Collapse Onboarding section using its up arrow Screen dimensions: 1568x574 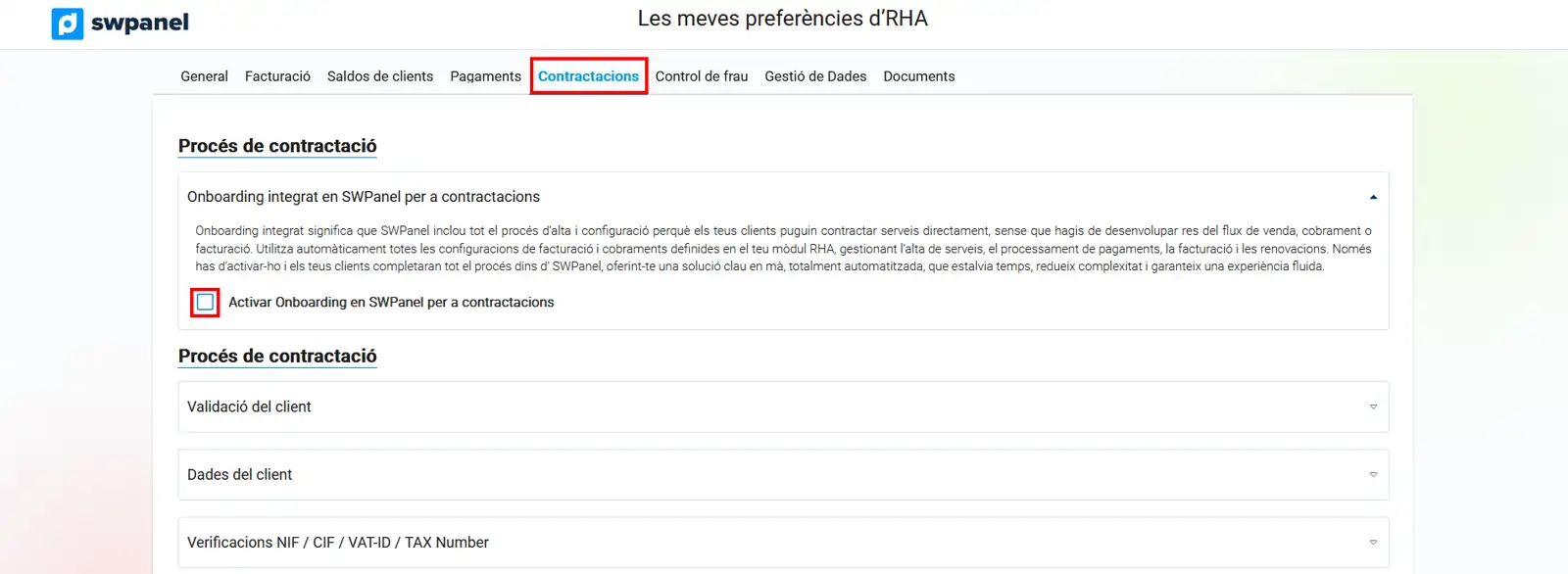[1373, 197]
